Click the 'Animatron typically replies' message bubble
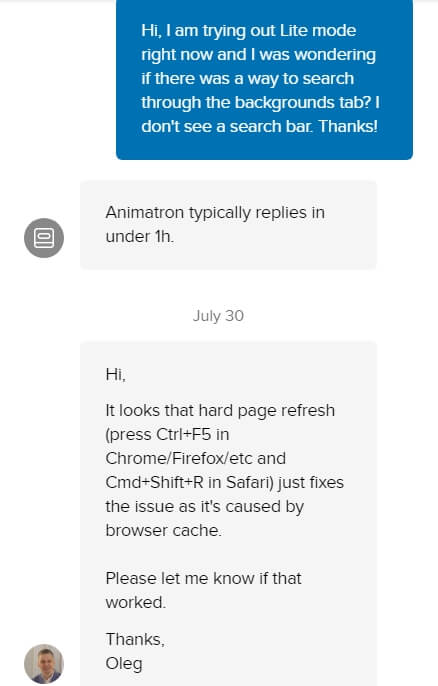The image size is (438, 686). click(228, 225)
